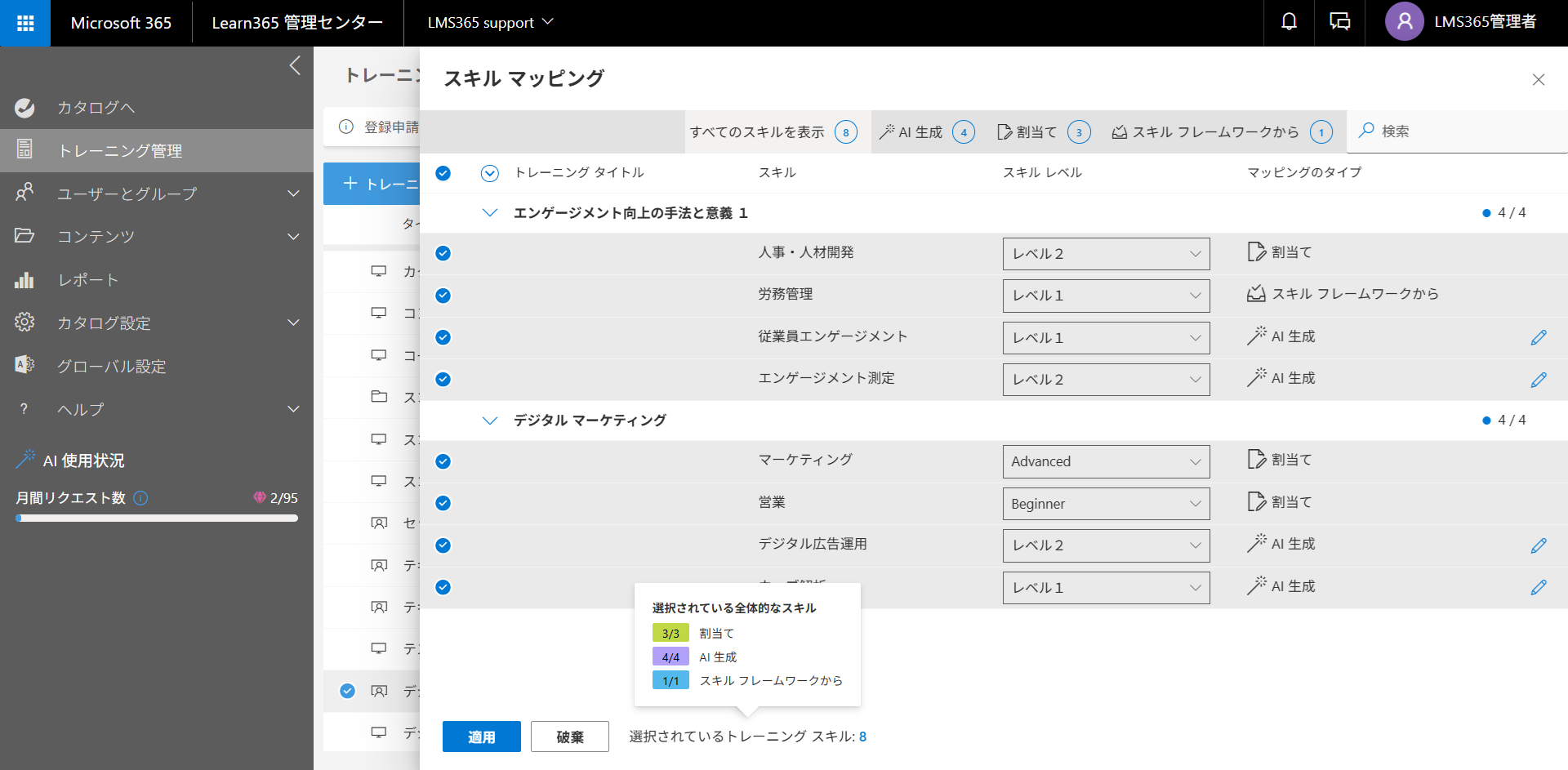Image resolution: width=1568 pixels, height=770 pixels.
Task: Uncheck the 営業 skill row
Action: [443, 503]
